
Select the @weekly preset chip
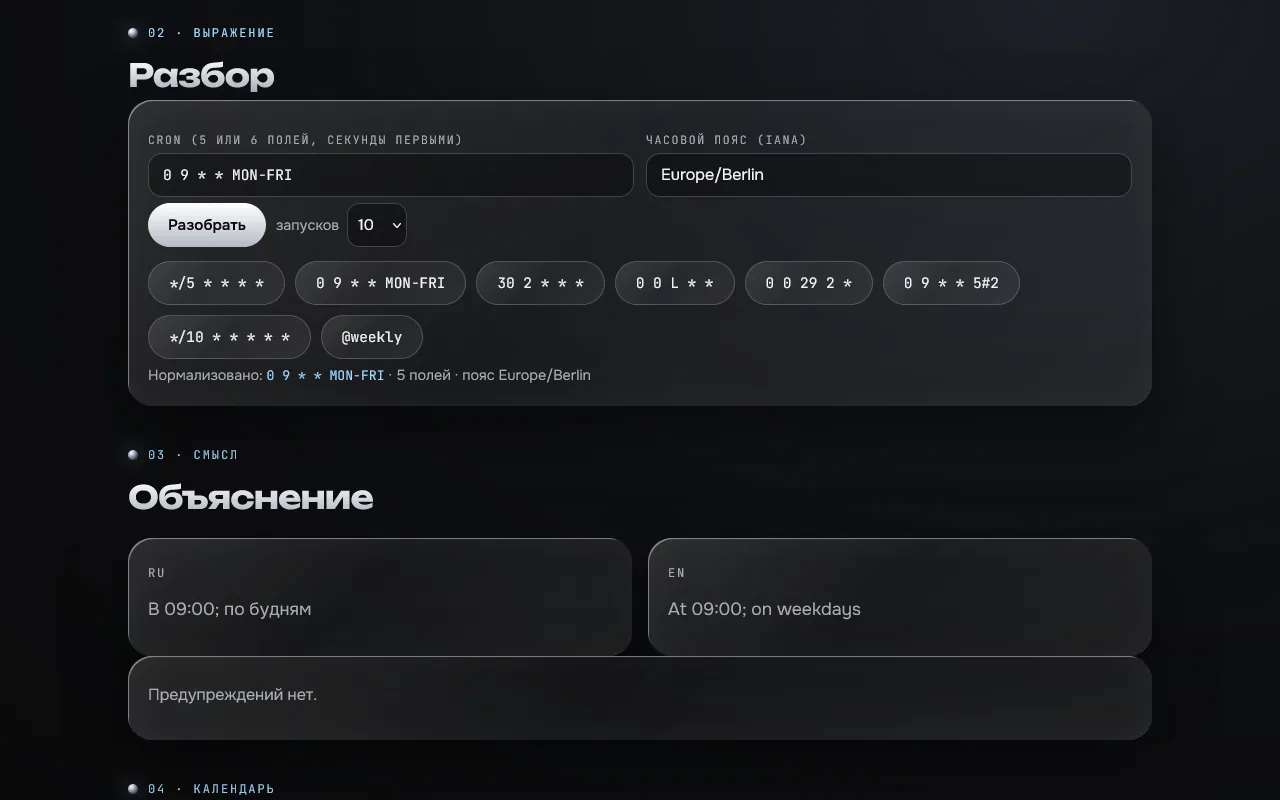coord(372,337)
